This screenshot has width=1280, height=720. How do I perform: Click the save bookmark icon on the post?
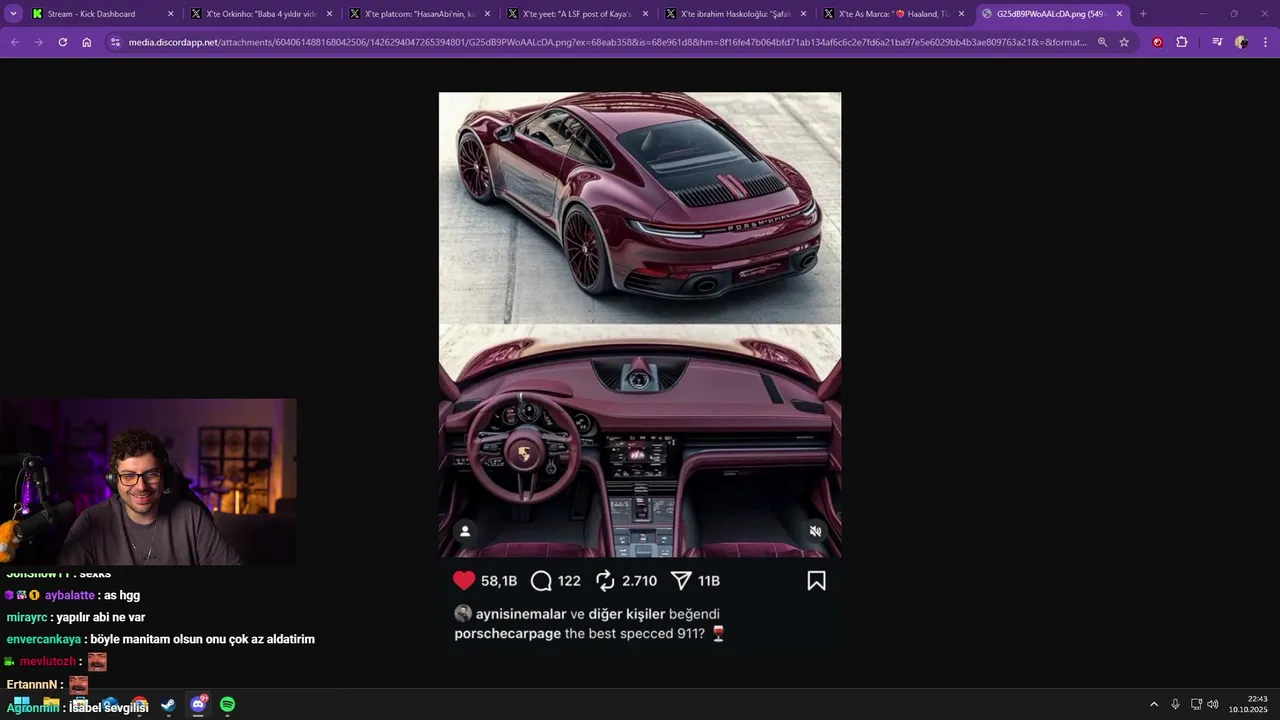[816, 581]
